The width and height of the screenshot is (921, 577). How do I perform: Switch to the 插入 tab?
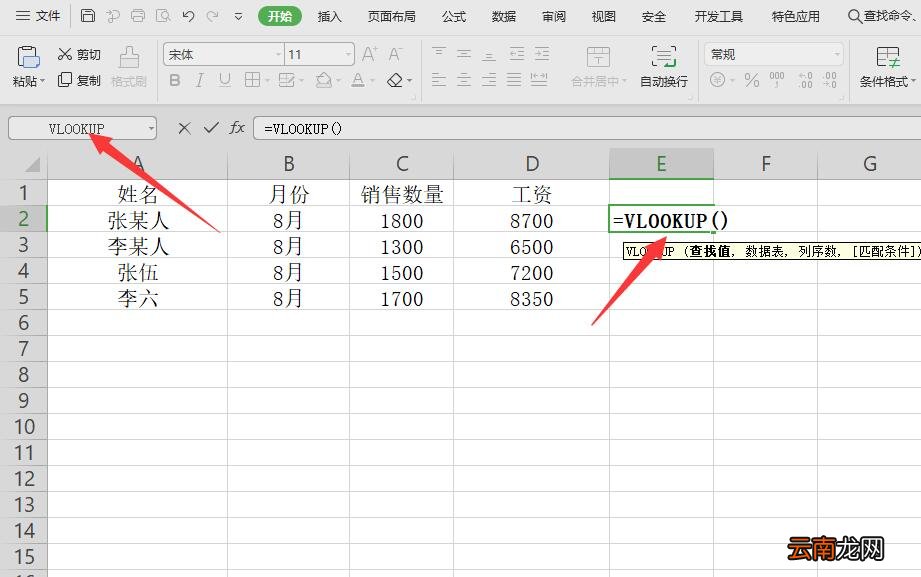coord(329,16)
